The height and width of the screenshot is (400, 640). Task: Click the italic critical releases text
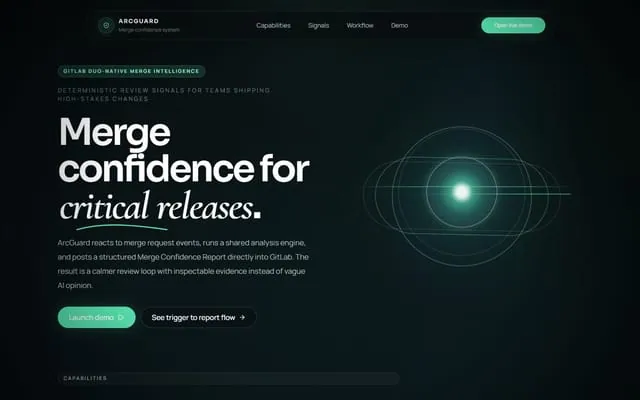(x=156, y=207)
